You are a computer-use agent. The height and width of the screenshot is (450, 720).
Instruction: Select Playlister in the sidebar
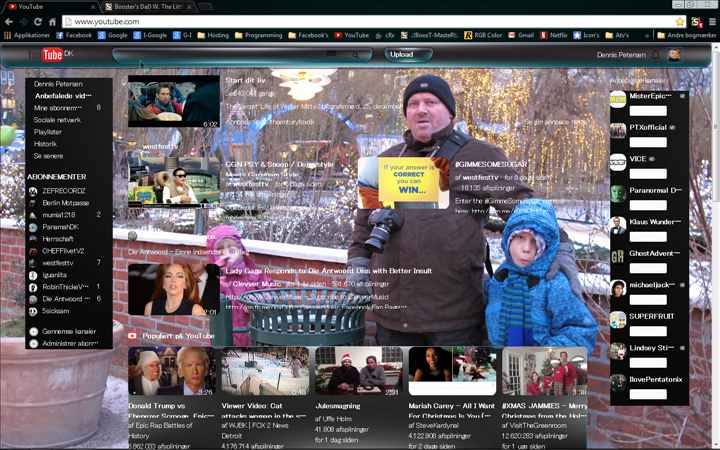point(48,132)
